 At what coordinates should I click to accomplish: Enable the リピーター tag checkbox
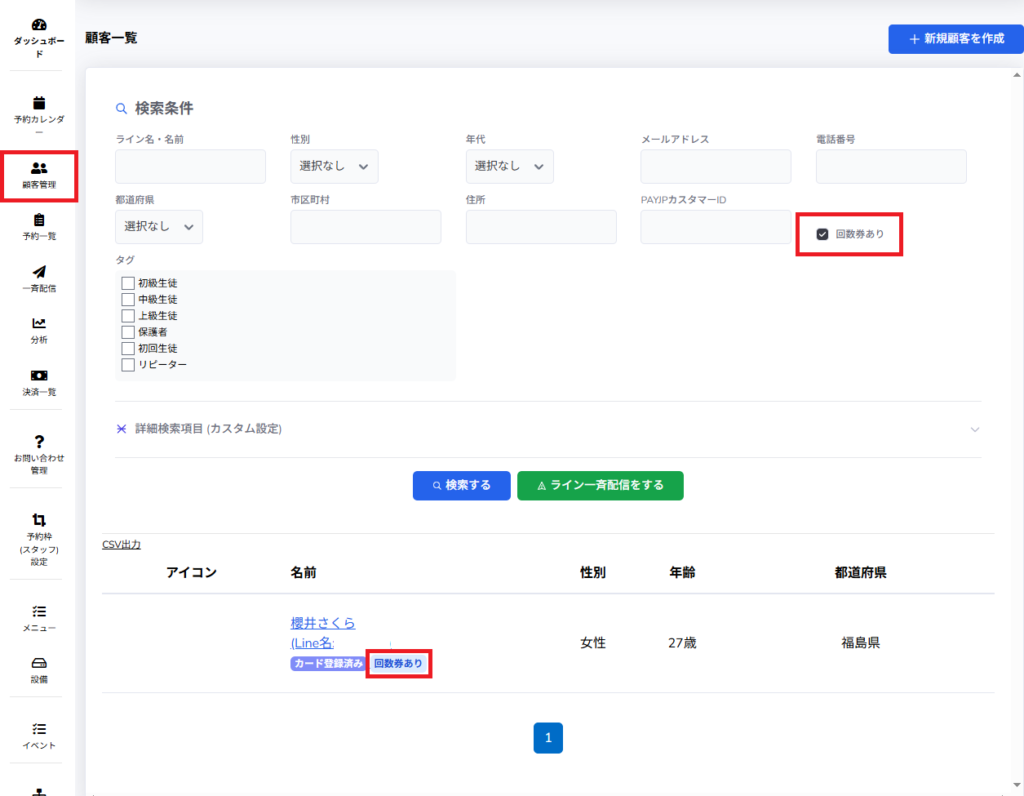[x=128, y=364]
